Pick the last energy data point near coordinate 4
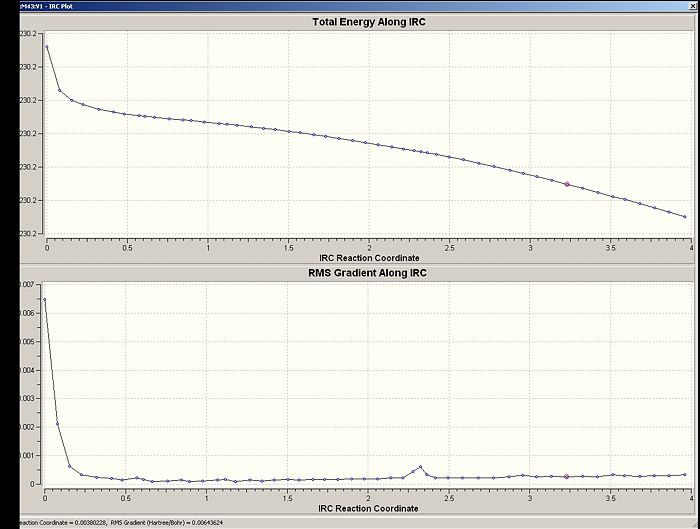This screenshot has height=529, width=700. pos(685,217)
